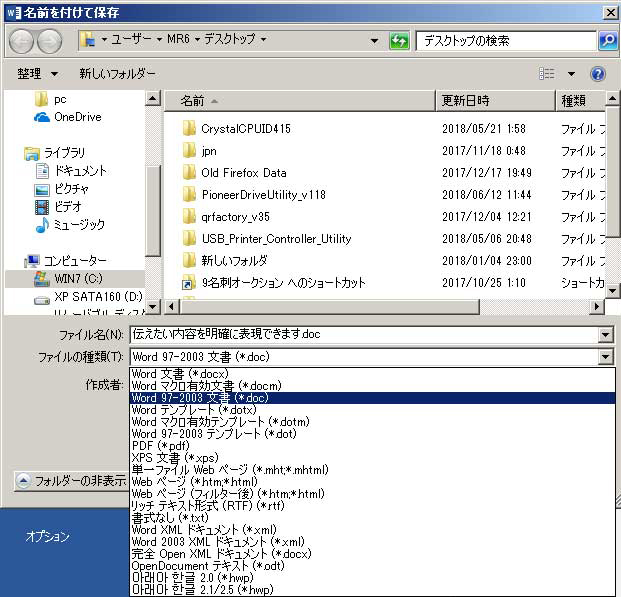Viewport: 621px width, 597px height.
Task: Open the ファイル名 history dropdown arrow
Action: click(x=604, y=335)
